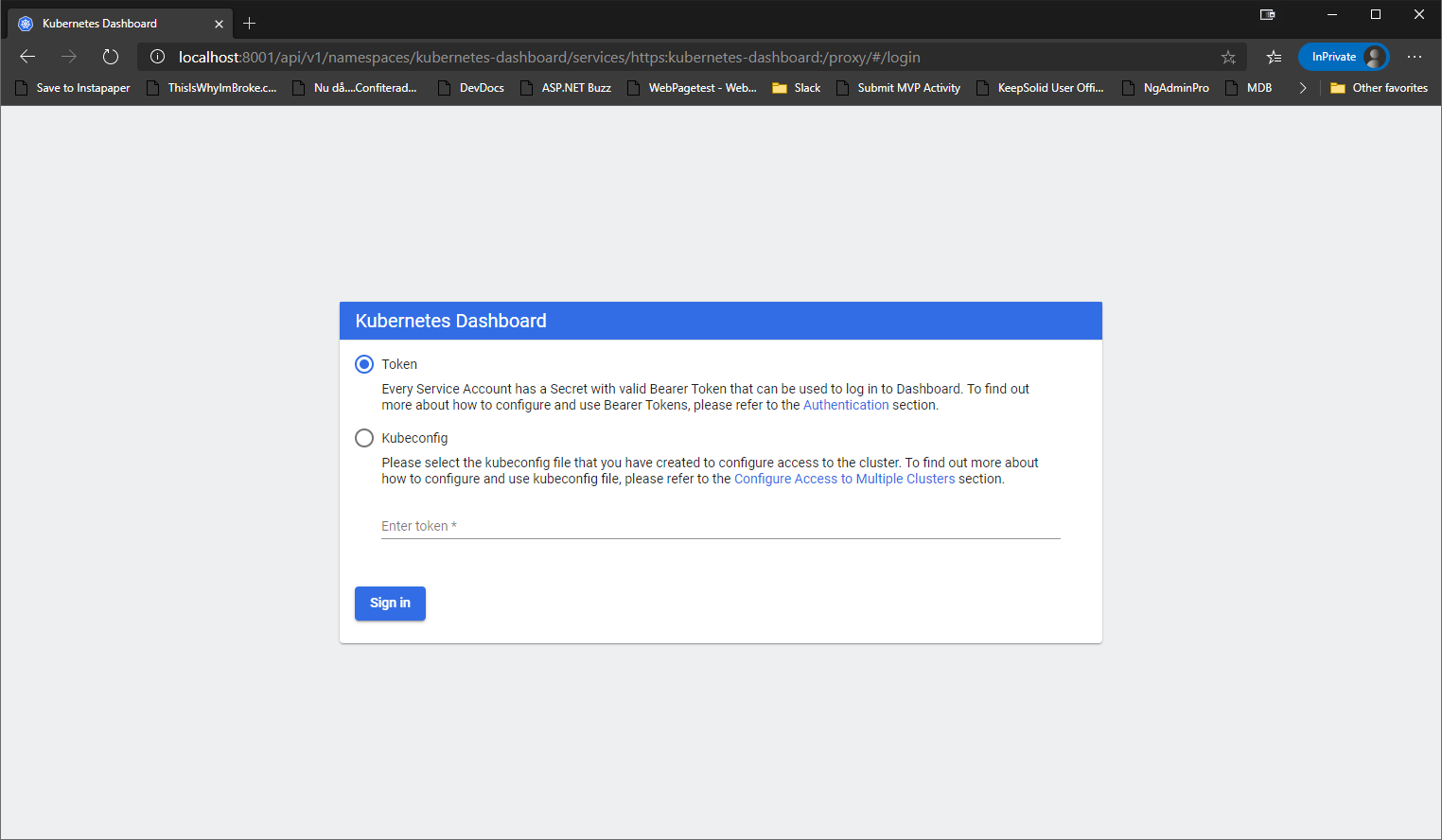1442x840 pixels.
Task: Click the Enter token input field
Action: click(721, 526)
